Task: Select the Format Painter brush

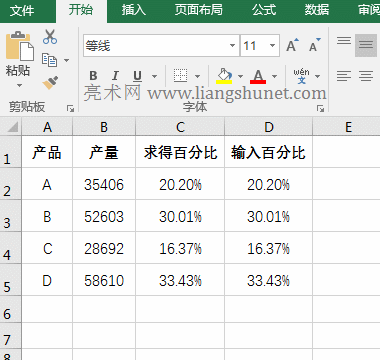Action: [x=50, y=83]
